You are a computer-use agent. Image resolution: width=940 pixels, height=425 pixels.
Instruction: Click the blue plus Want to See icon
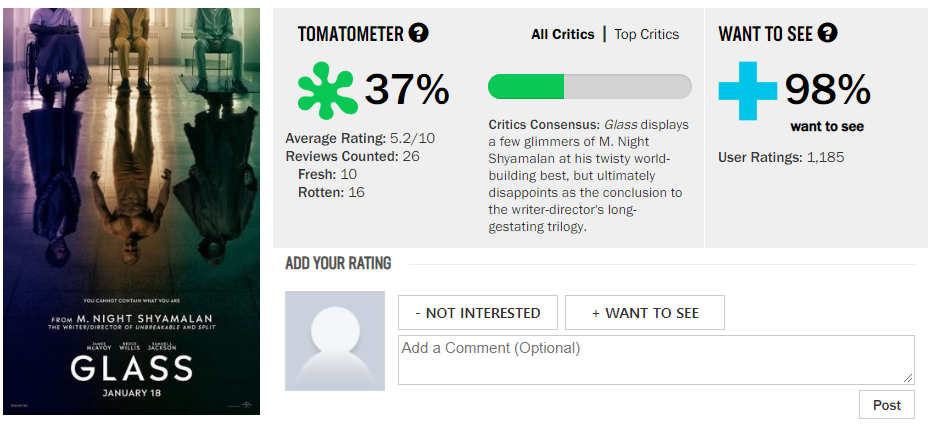point(748,91)
